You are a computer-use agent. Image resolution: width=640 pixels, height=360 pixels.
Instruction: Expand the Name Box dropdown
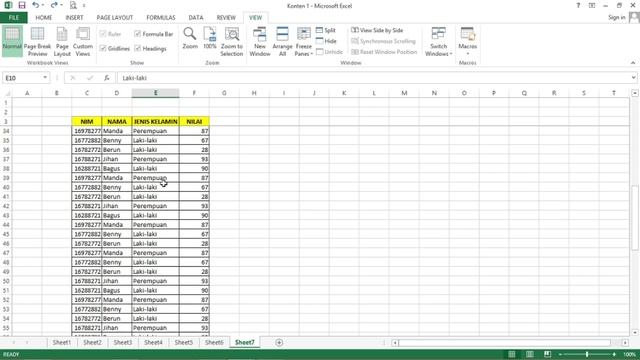(45, 78)
